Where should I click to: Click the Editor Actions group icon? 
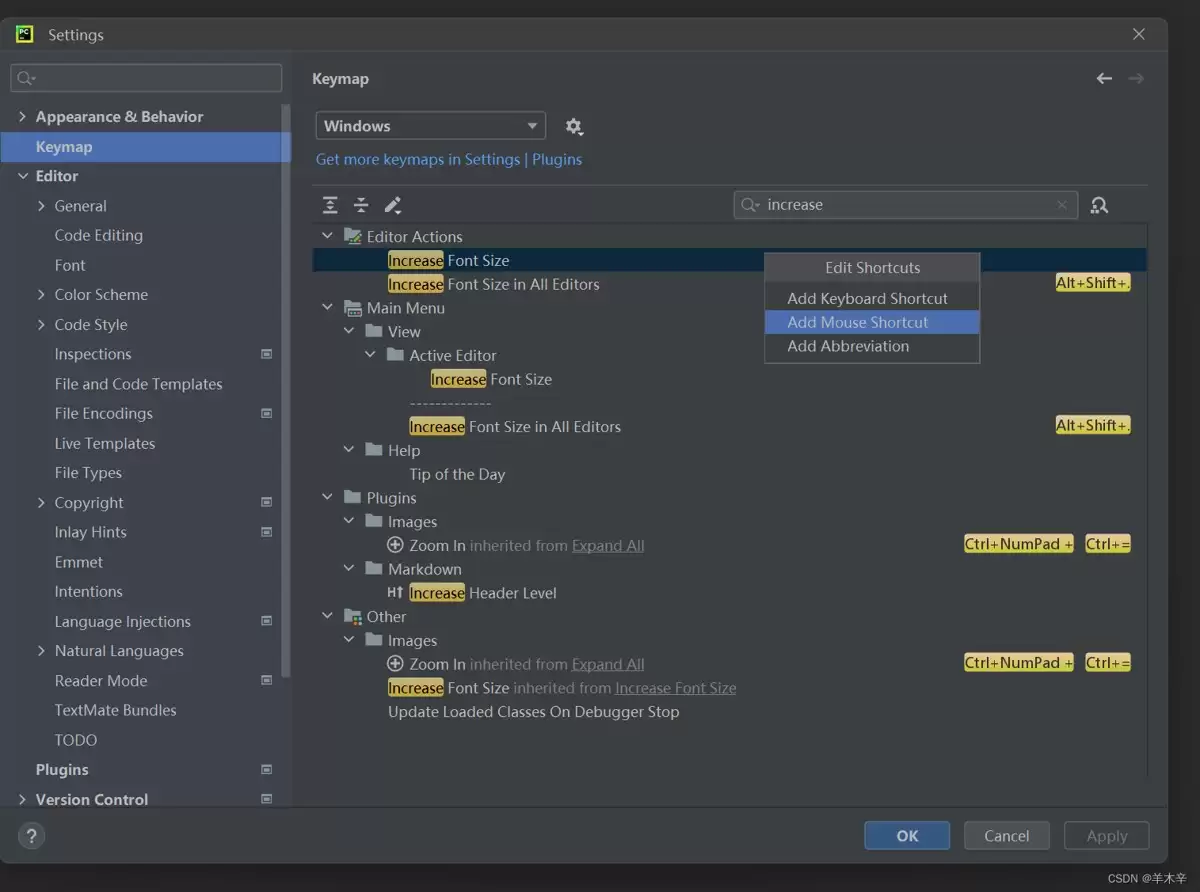(352, 236)
